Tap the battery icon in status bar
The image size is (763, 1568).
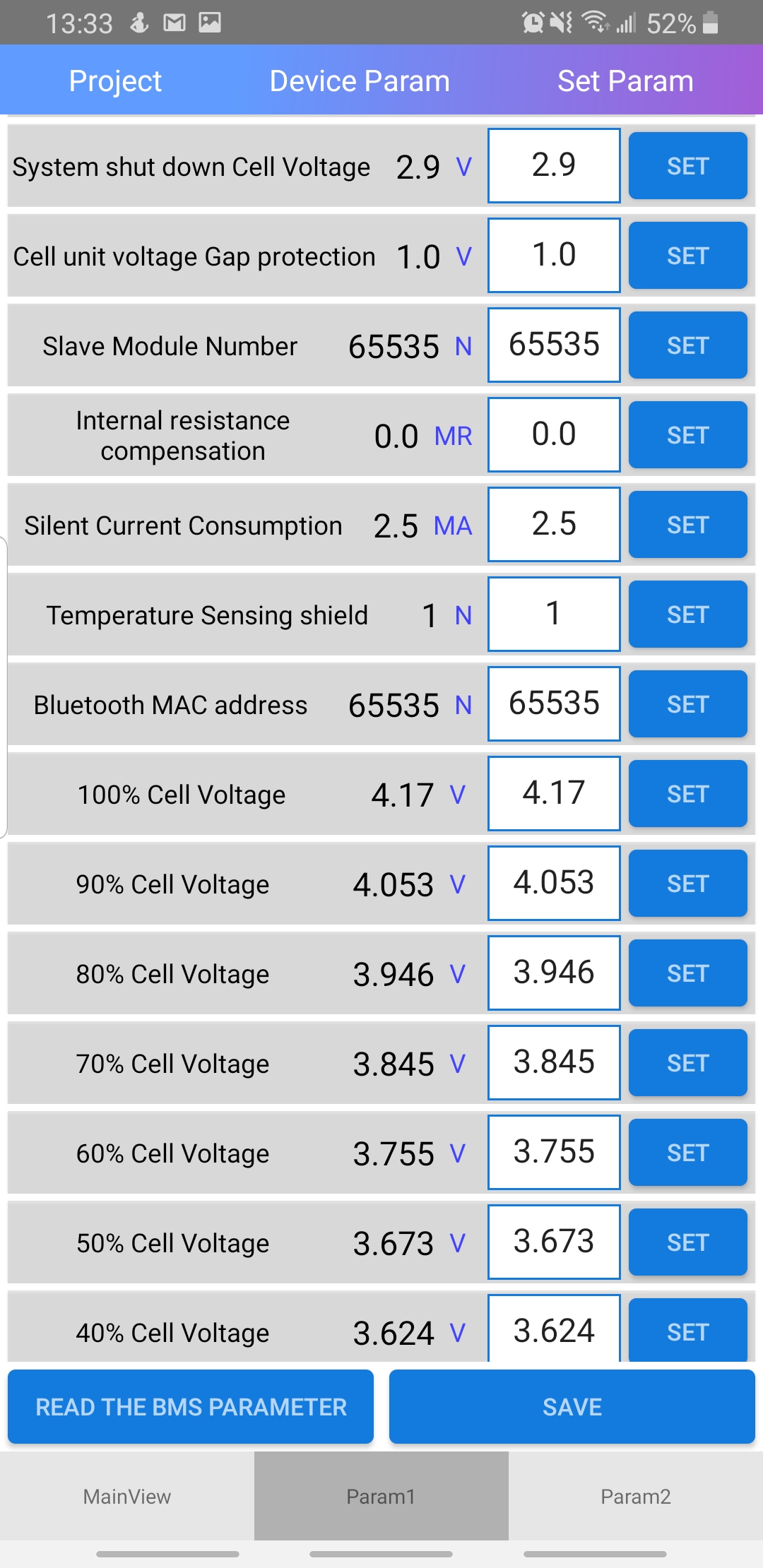711,23
